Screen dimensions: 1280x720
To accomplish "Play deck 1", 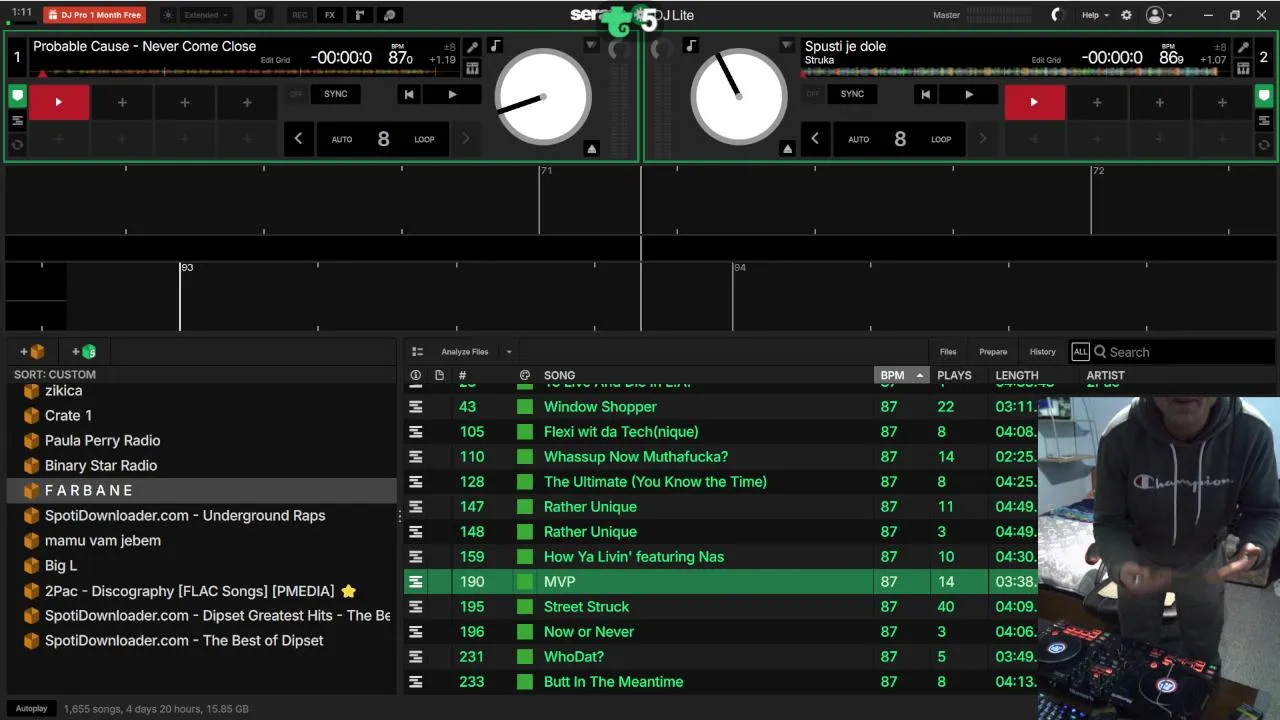I will (452, 94).
